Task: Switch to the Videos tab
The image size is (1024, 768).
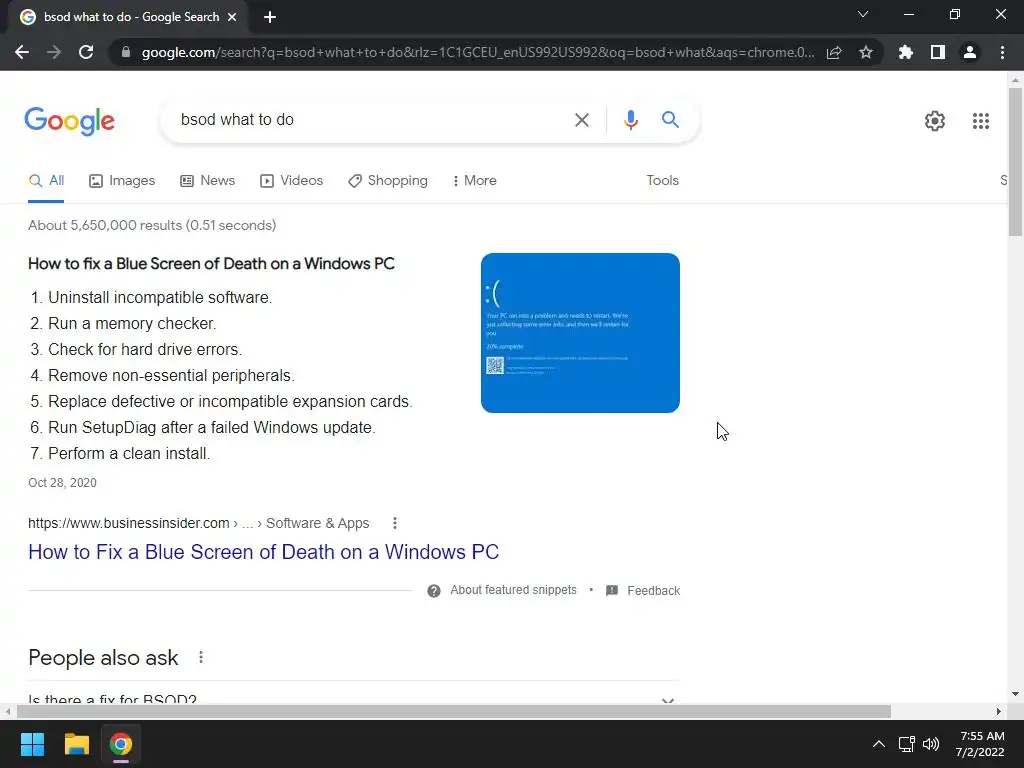Action: [x=291, y=181]
